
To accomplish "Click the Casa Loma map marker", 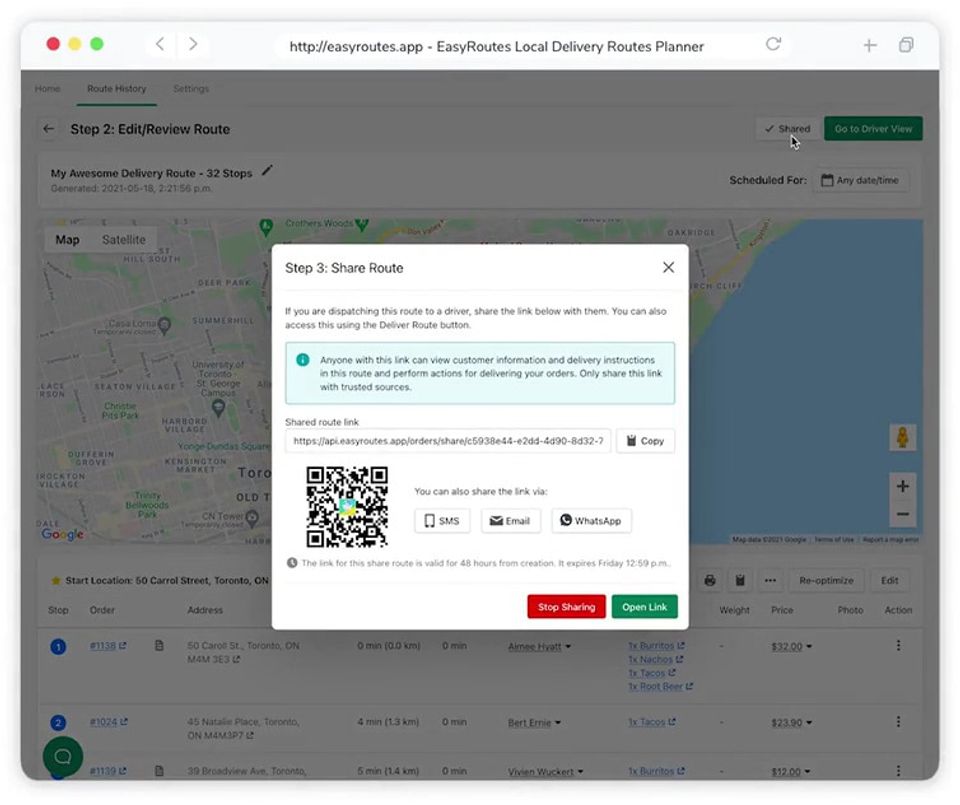I will click(x=164, y=326).
